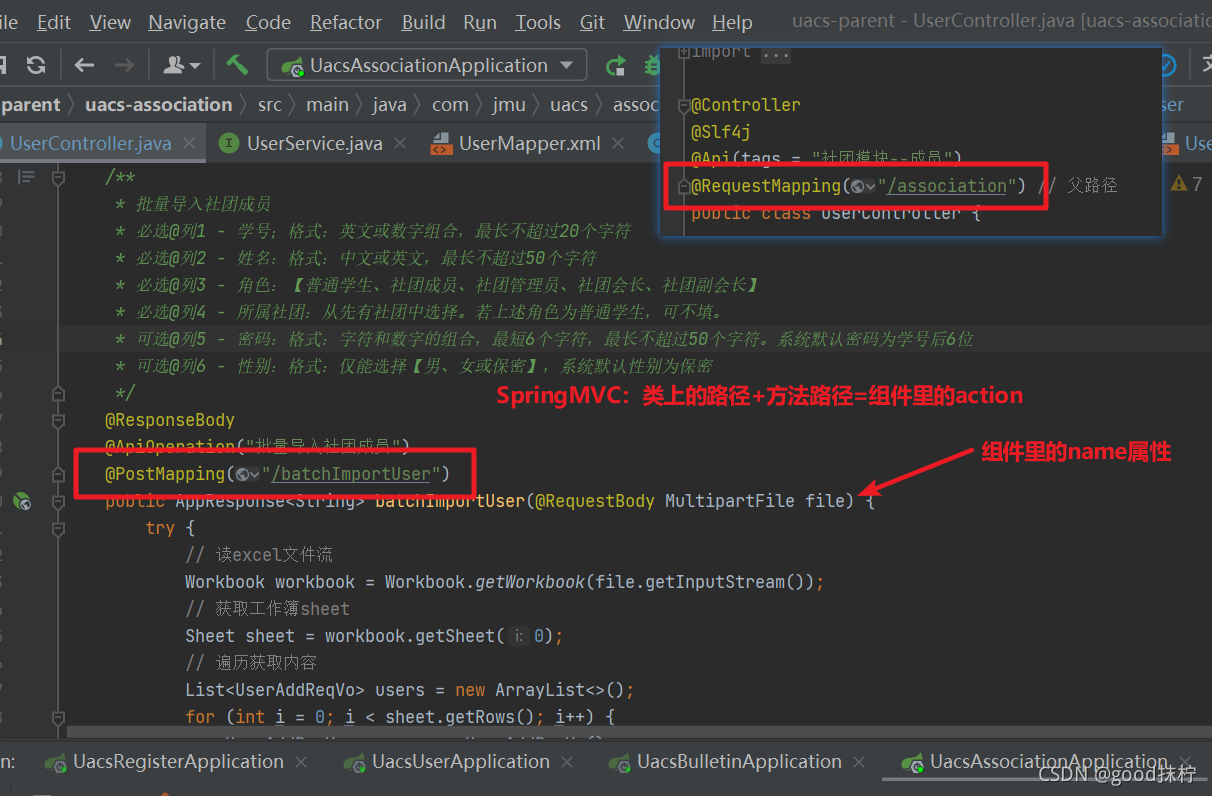This screenshot has height=796, width=1212.
Task: Collapse the Javadoc comment fold marker at /**
Action: point(58,177)
